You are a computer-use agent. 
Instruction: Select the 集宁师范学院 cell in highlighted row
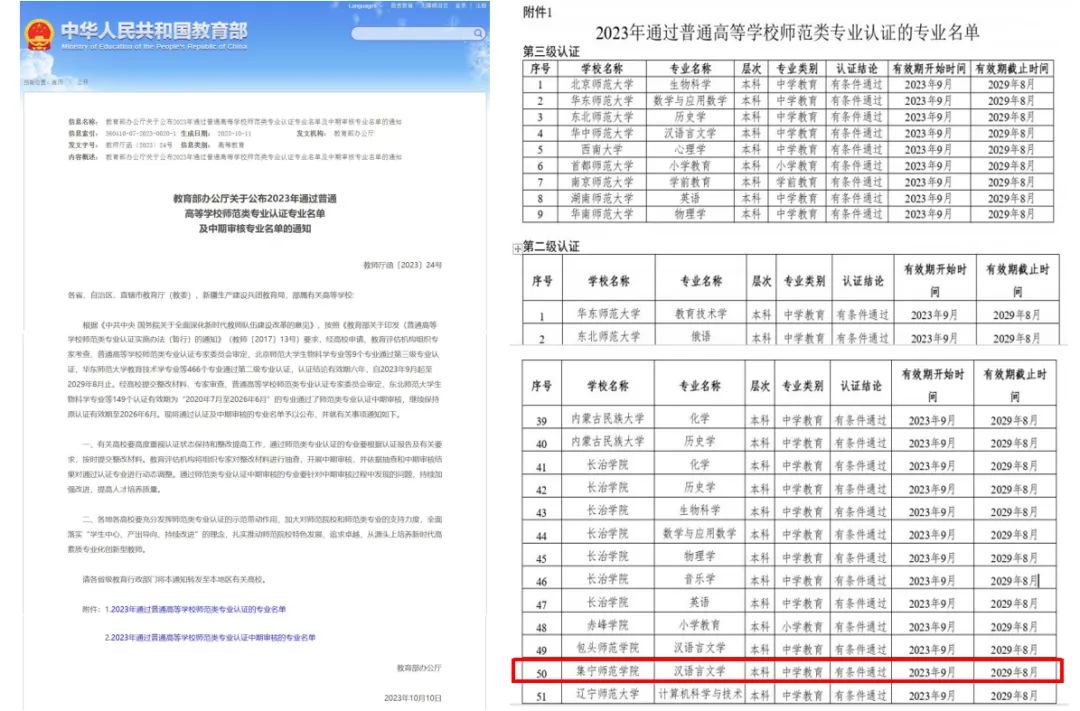607,671
